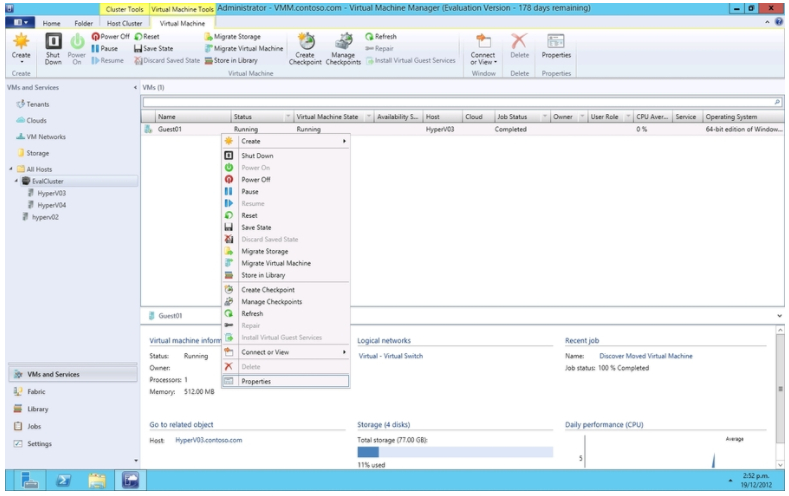
Task: Open Properties from the ribbon
Action: pos(556,47)
